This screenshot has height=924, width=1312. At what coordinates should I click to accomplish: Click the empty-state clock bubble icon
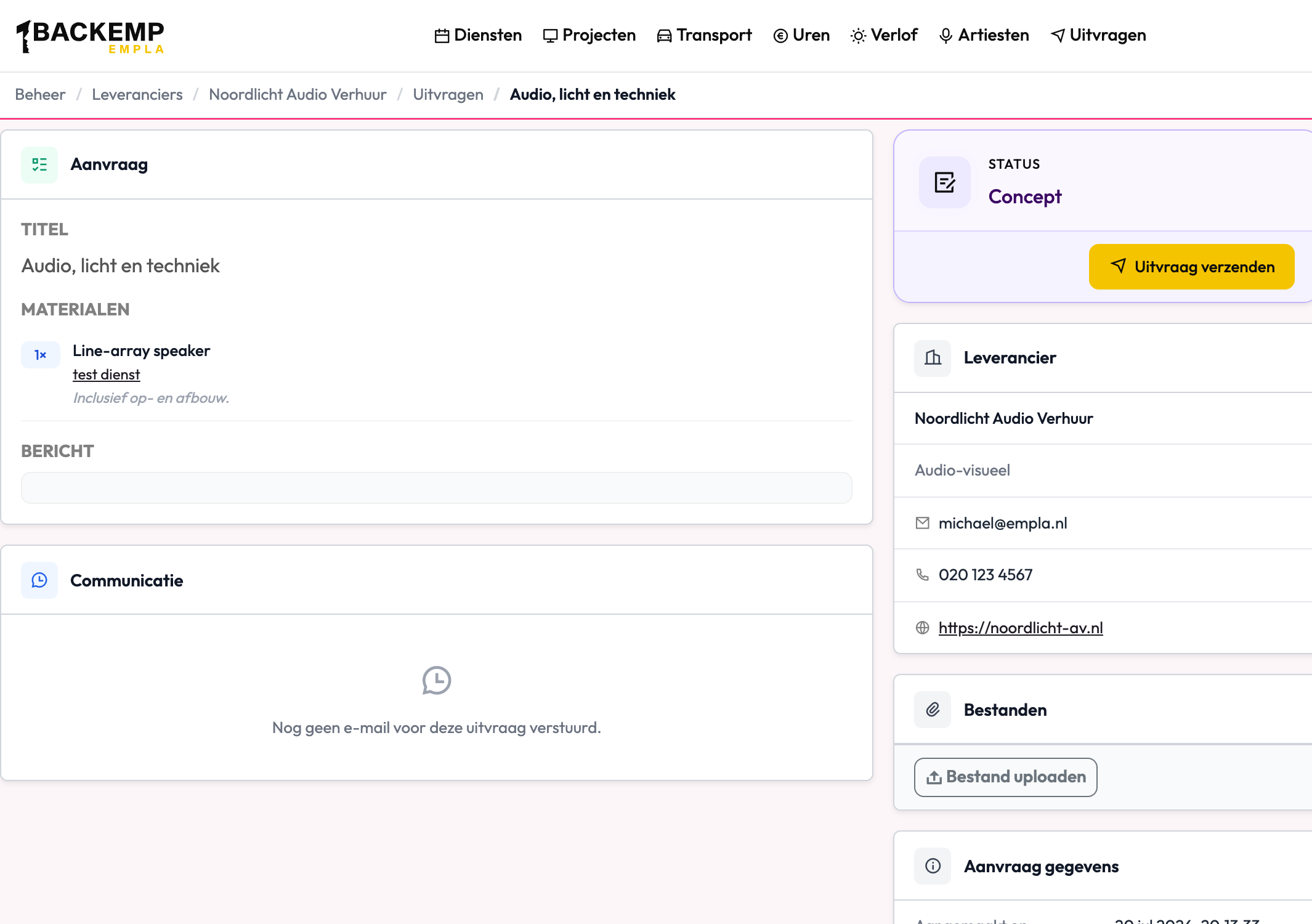click(437, 681)
